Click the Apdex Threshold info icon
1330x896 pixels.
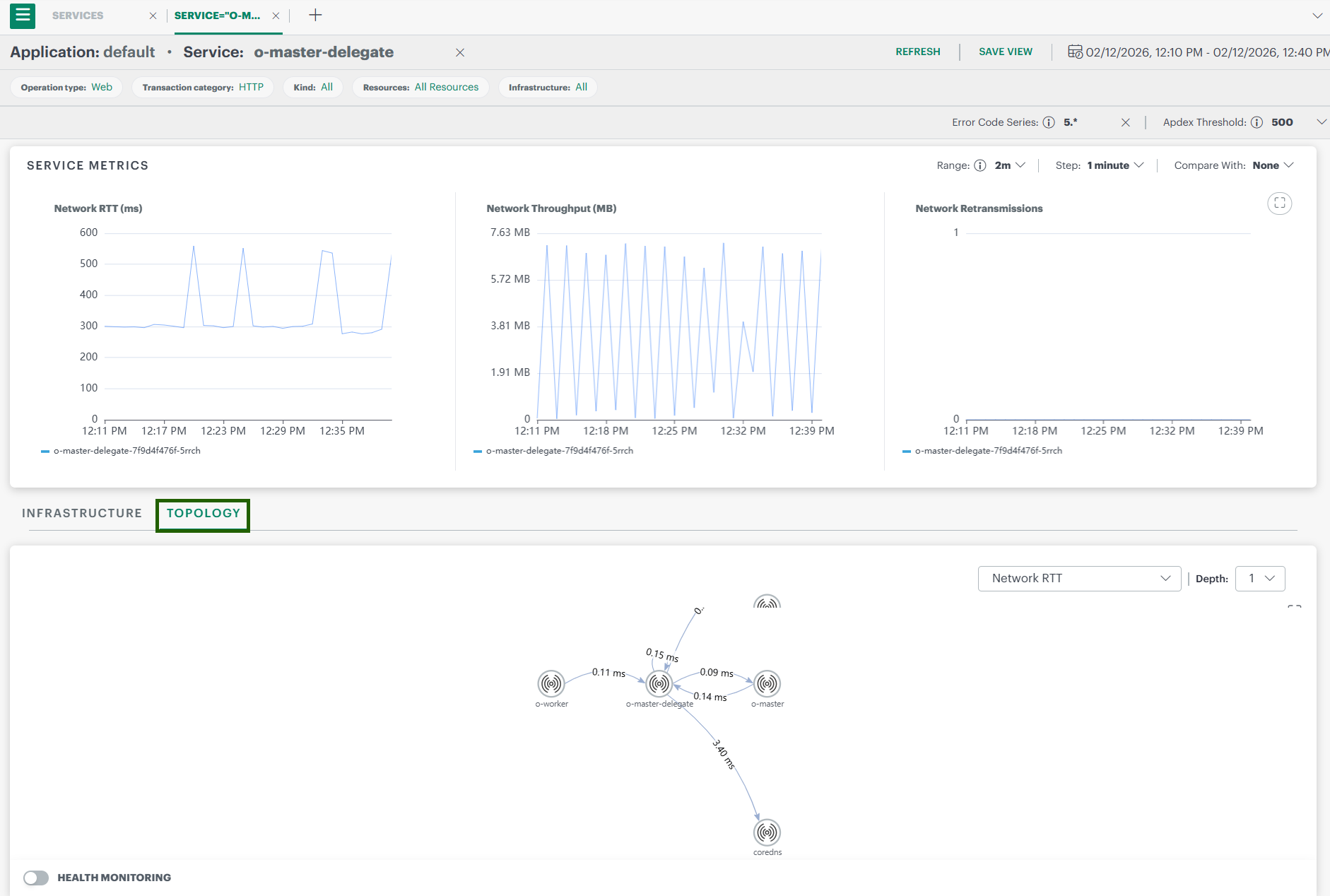pos(1257,122)
